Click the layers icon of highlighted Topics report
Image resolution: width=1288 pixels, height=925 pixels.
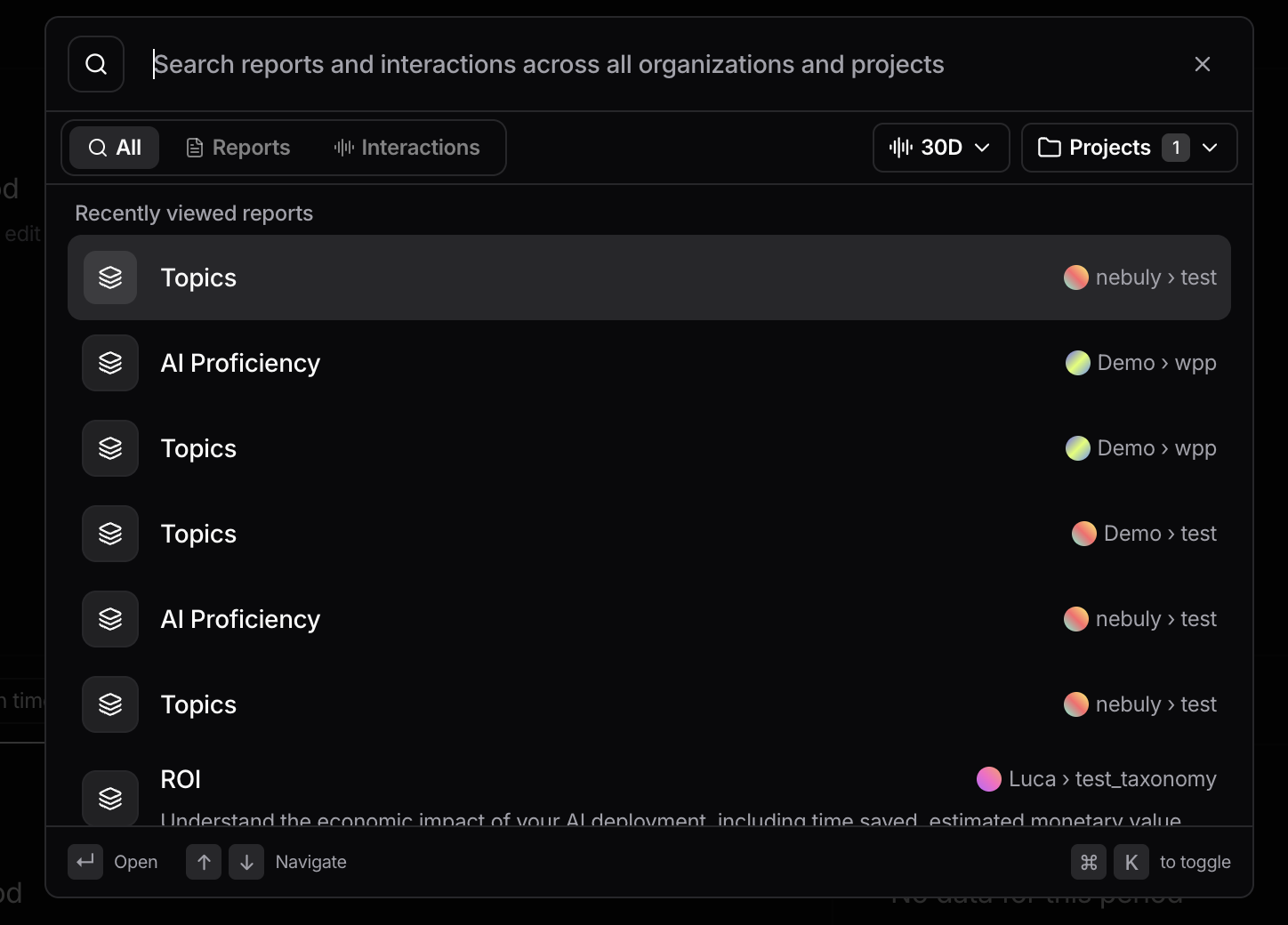pyautogui.click(x=110, y=277)
